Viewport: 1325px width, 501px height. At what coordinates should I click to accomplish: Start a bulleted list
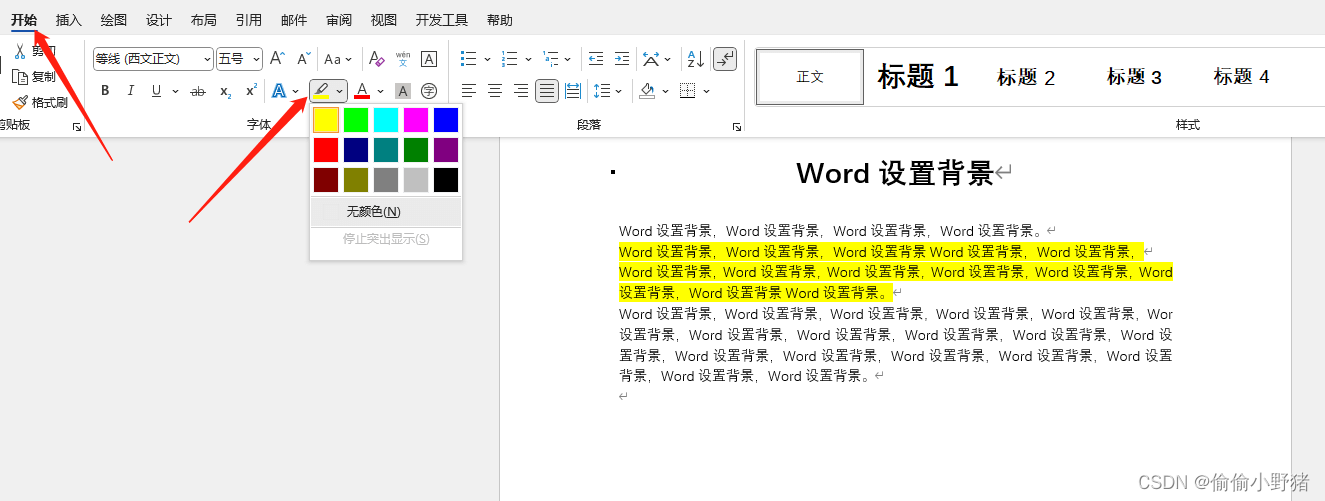470,59
